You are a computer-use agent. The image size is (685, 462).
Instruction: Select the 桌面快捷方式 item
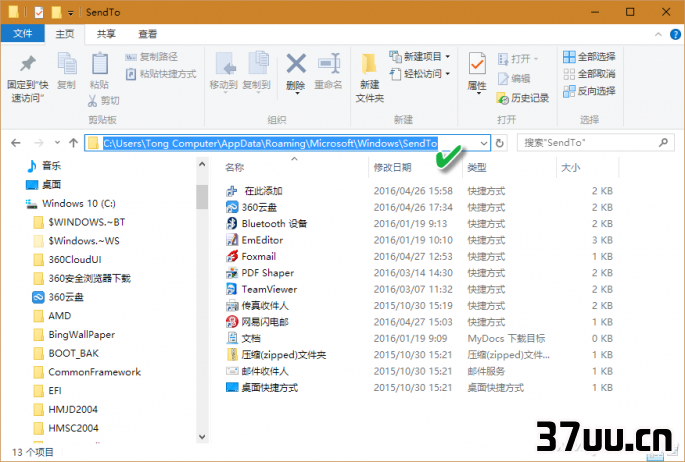pyautogui.click(x=262, y=387)
